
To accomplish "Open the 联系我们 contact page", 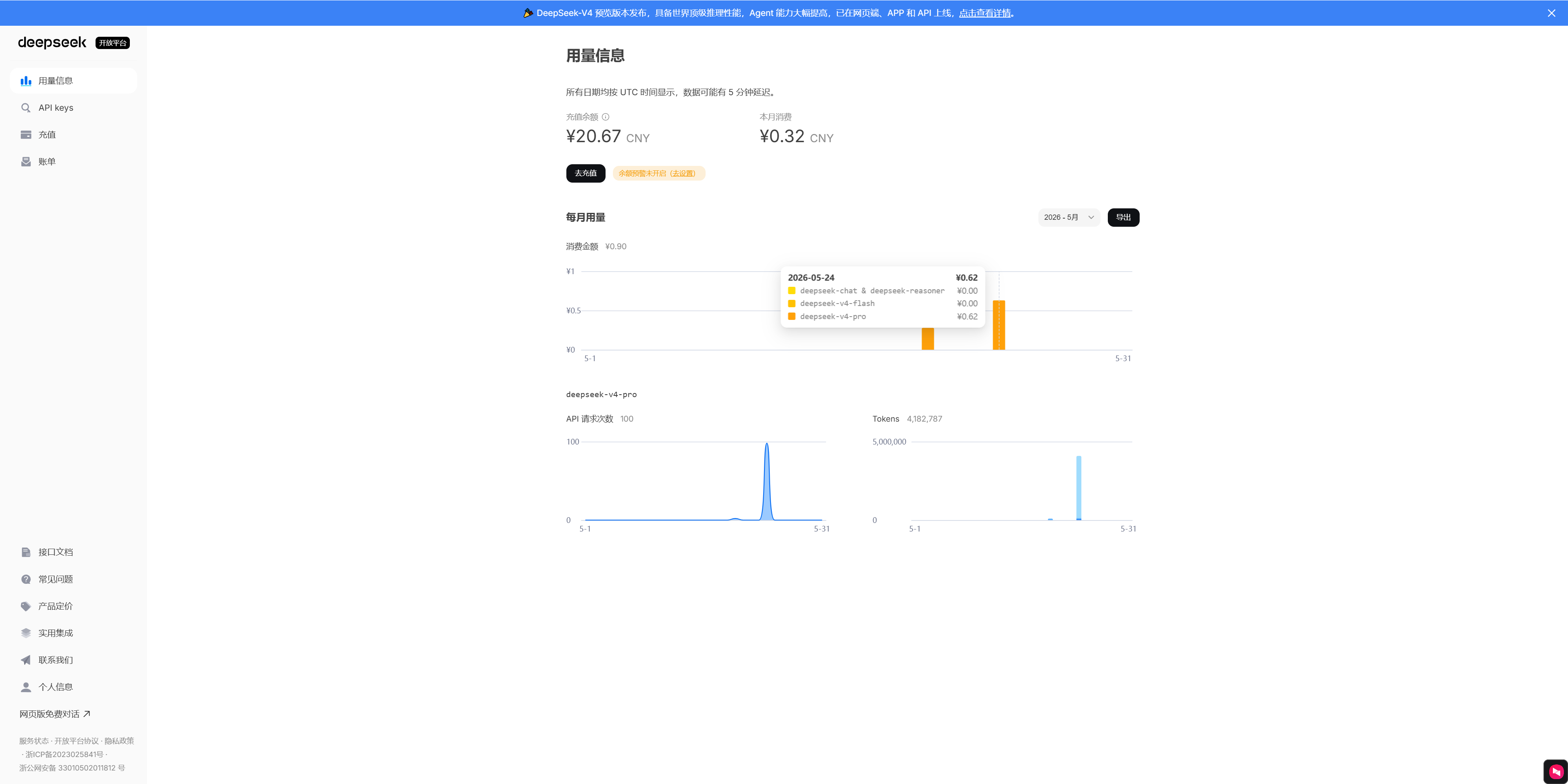I will [x=73, y=660].
